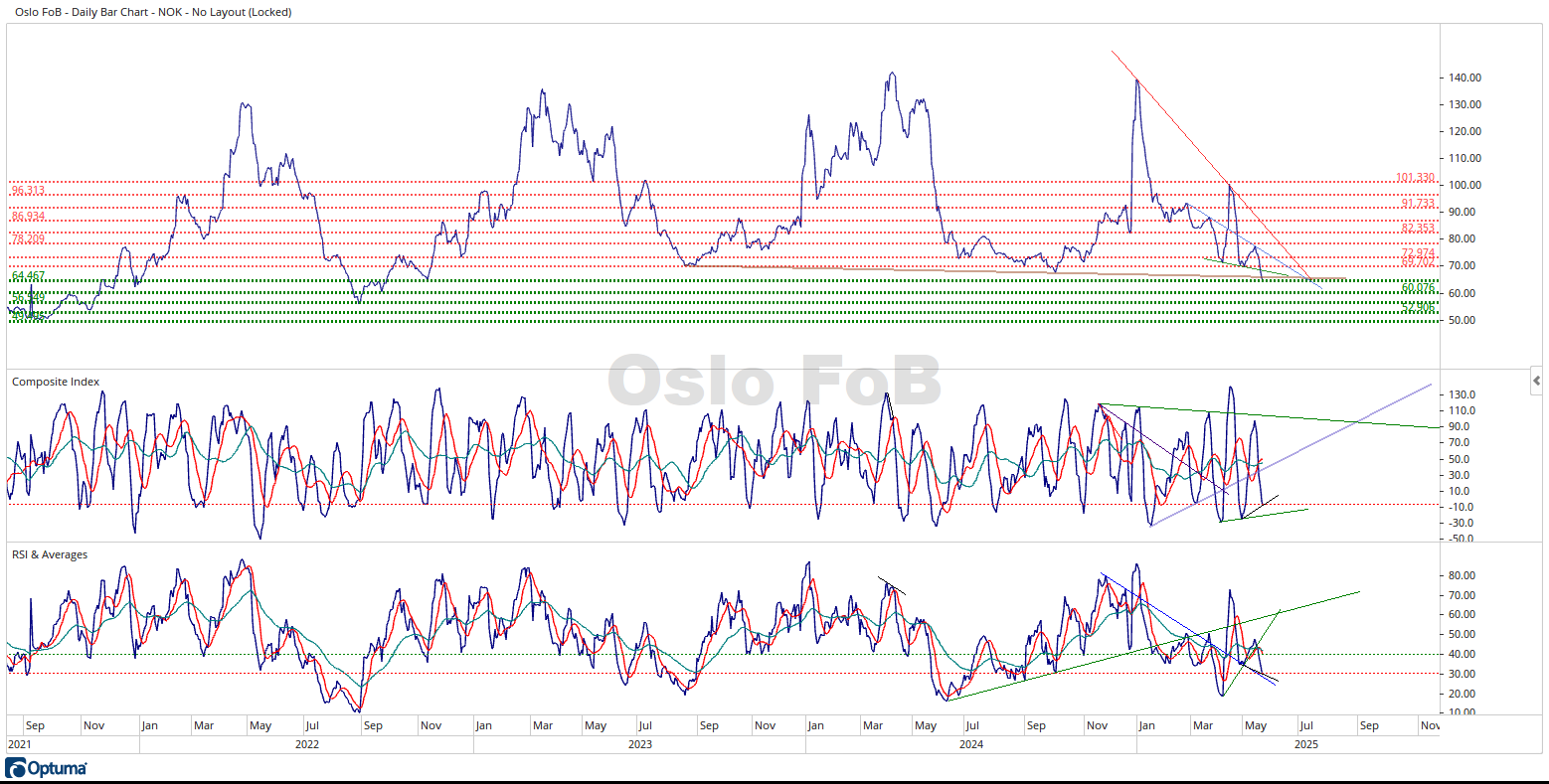Viewport: 1549px width, 784px height.
Task: Click the 130.0 Composite Index scale value
Action: [x=1462, y=394]
